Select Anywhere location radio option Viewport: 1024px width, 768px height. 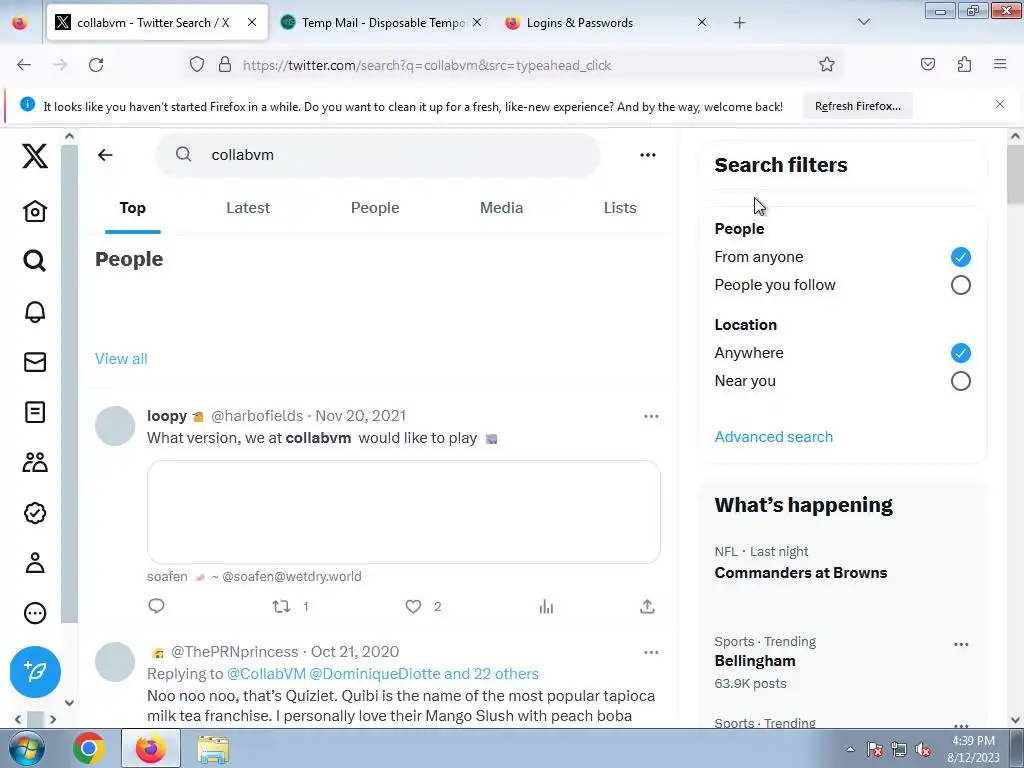tap(961, 353)
